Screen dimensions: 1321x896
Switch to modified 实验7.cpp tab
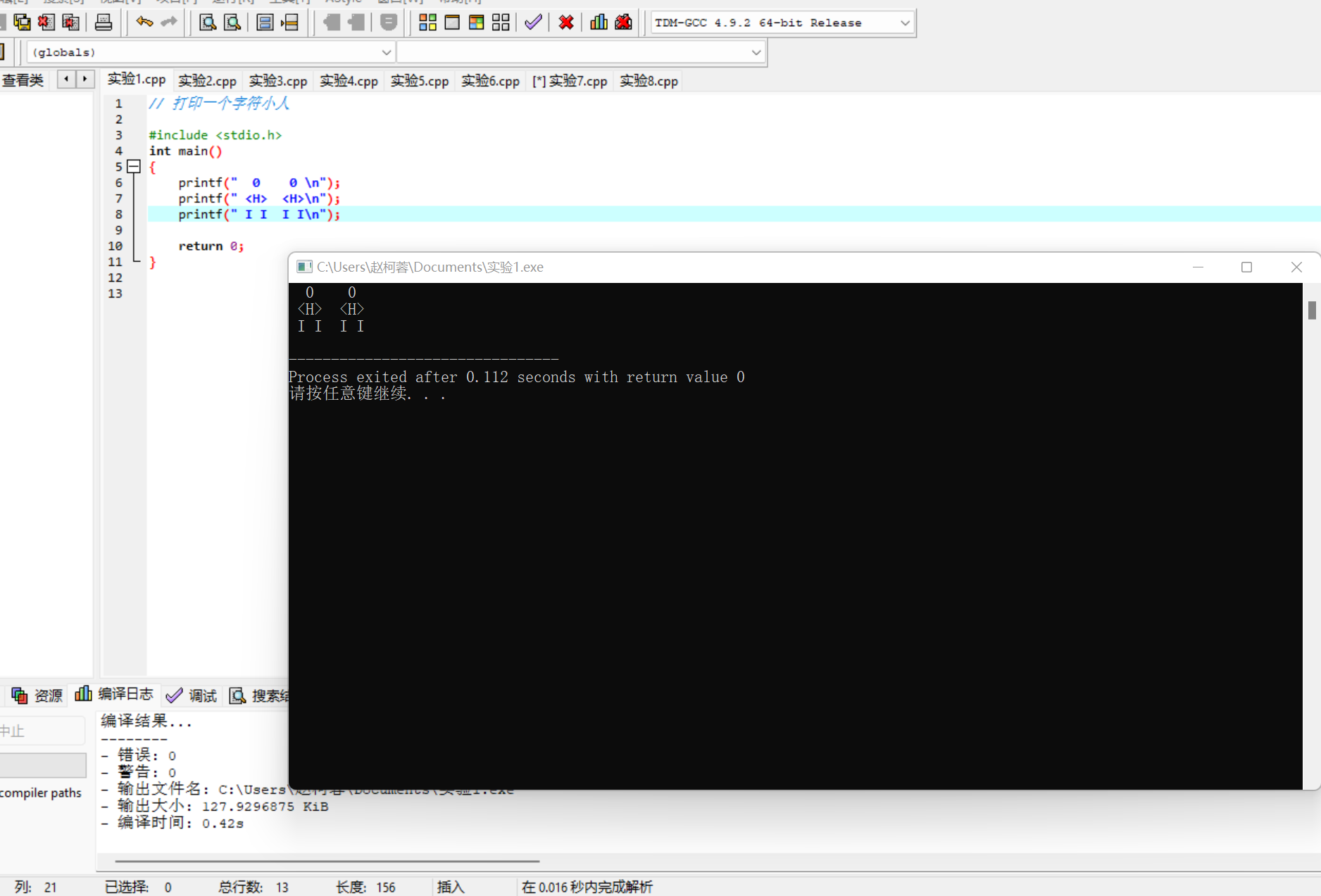click(x=570, y=81)
